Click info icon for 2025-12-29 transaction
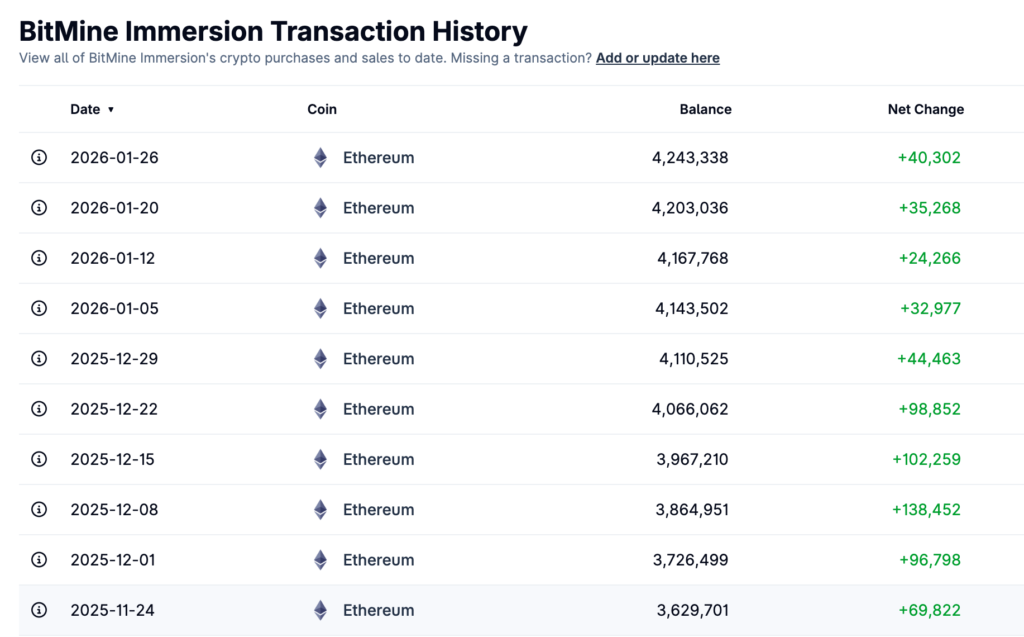1024x637 pixels. pyautogui.click(x=39, y=358)
